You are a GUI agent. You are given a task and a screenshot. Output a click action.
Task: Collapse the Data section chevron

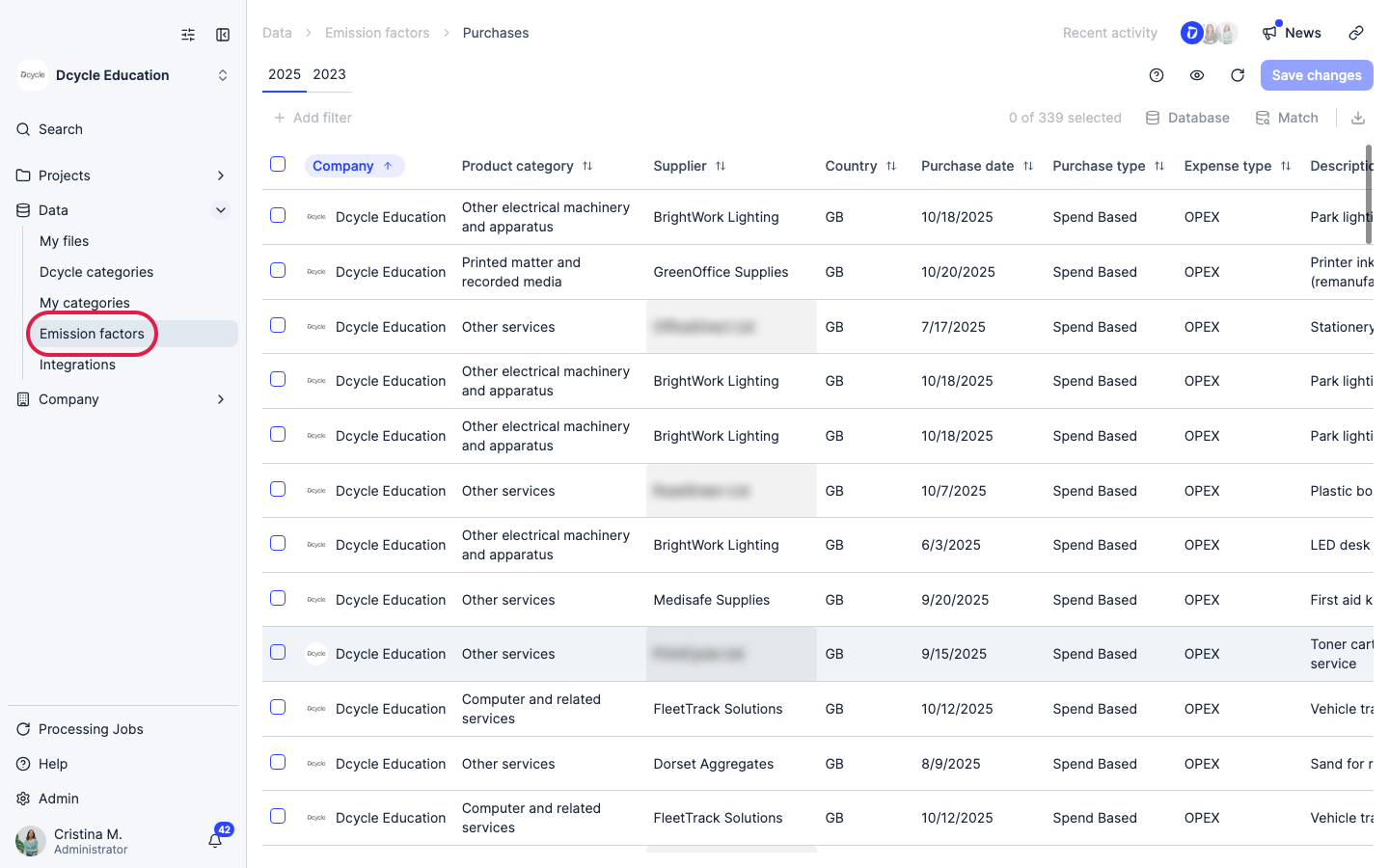pos(221,210)
